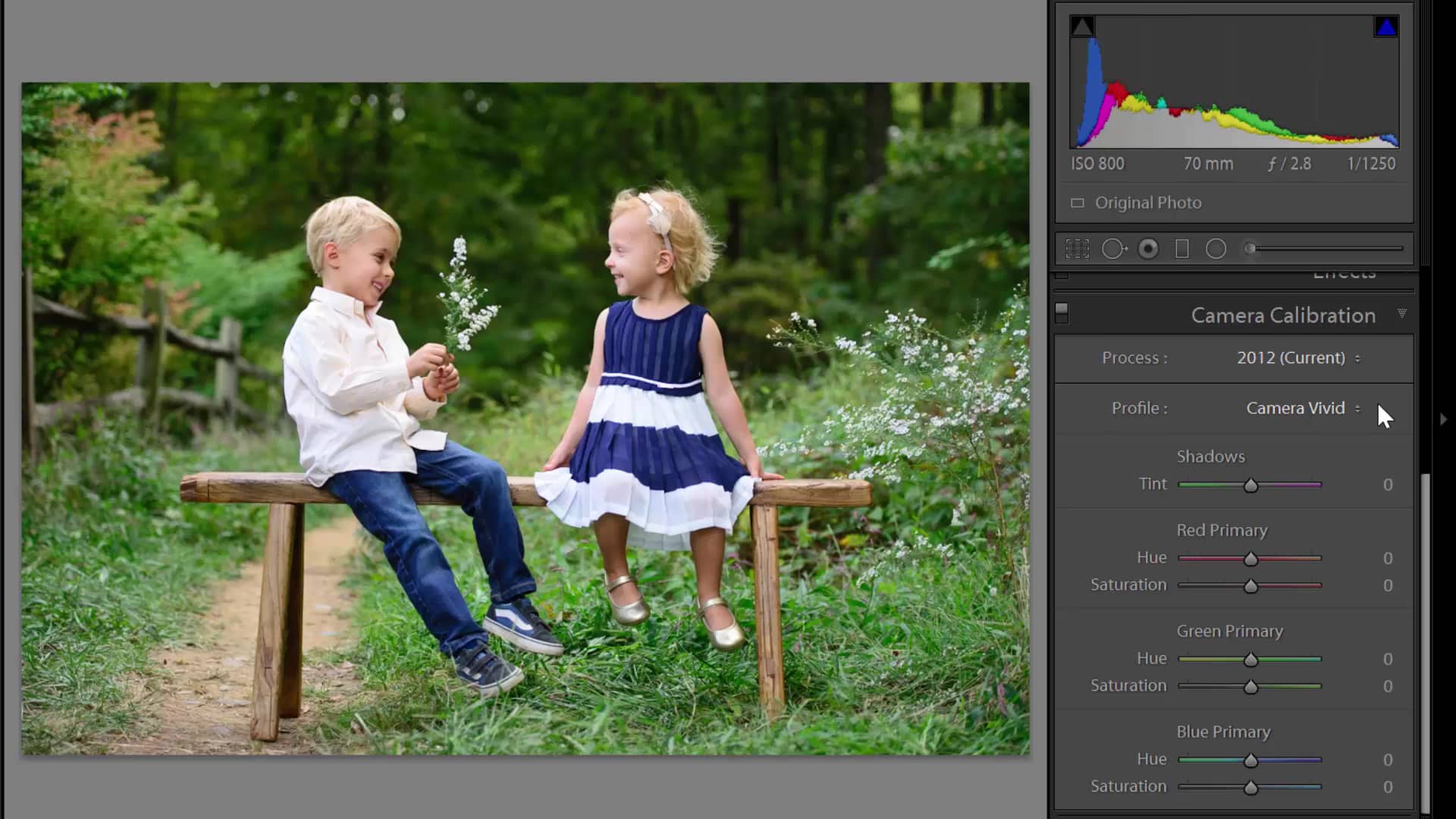Click the Shadows Tint slider handle
This screenshot has height=819, width=1456.
pos(1250,485)
